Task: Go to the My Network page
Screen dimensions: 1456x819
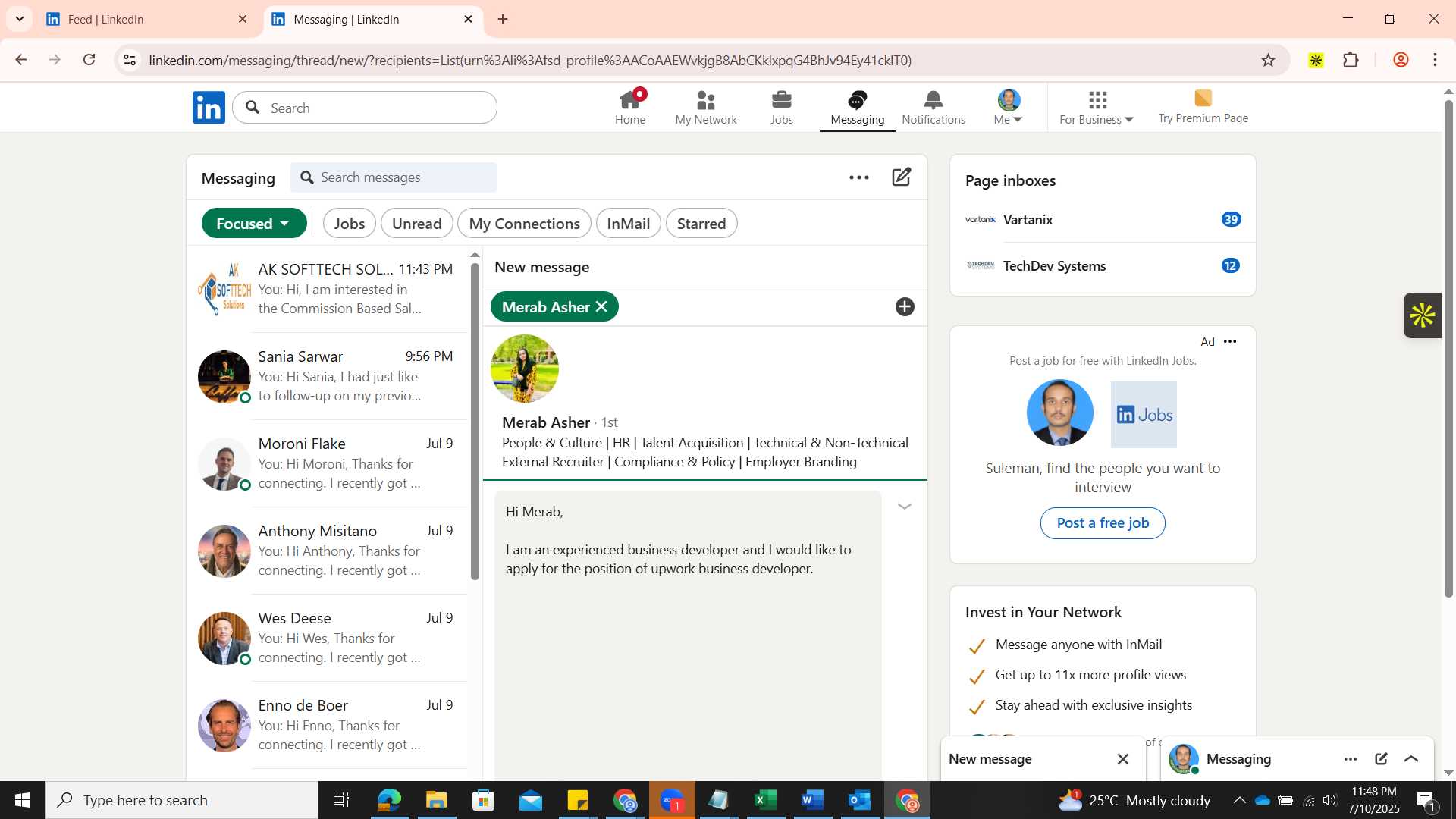Action: 706,107
